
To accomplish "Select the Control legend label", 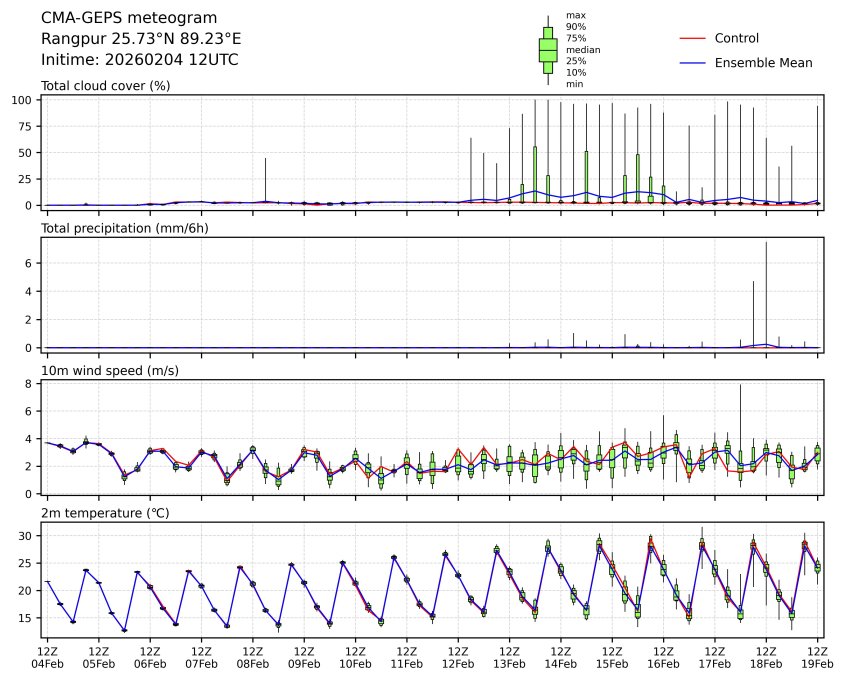I will pos(737,38).
